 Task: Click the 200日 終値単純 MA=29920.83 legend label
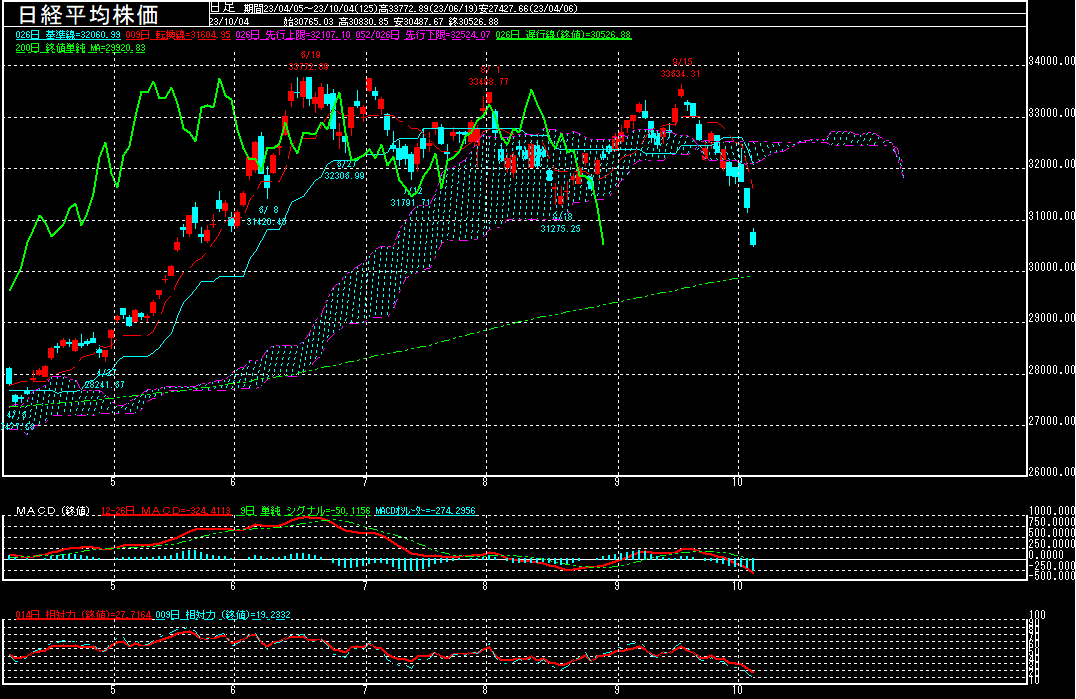(80, 48)
